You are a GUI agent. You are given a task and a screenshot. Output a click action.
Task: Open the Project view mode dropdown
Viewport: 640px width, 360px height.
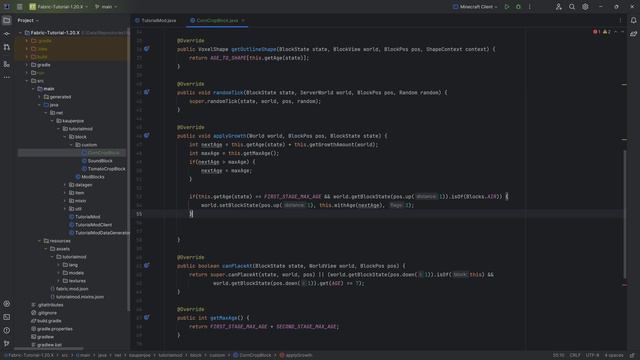(28, 20)
